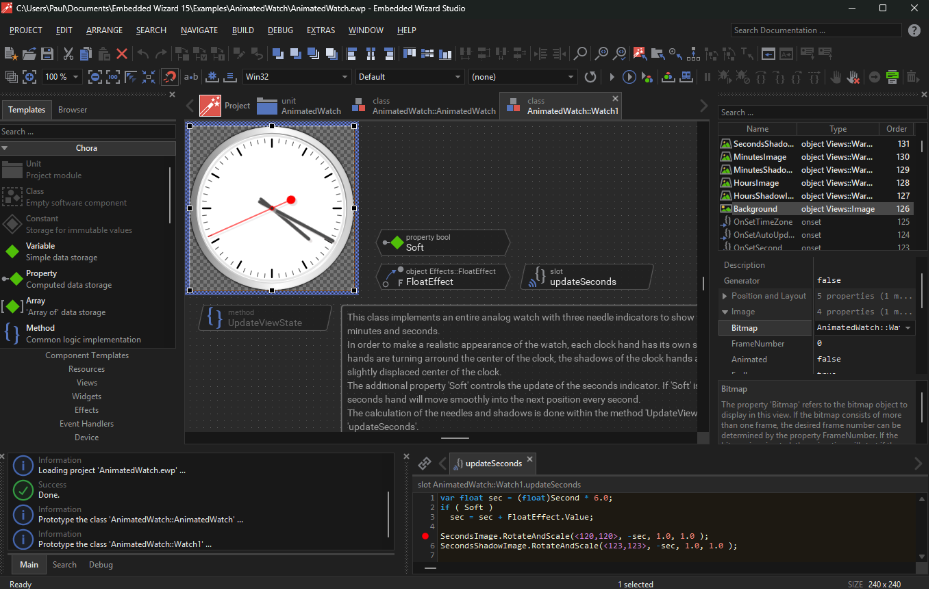Viewport: 929px width, 589px height.
Task: Click the Save project icon
Action: coord(46,53)
